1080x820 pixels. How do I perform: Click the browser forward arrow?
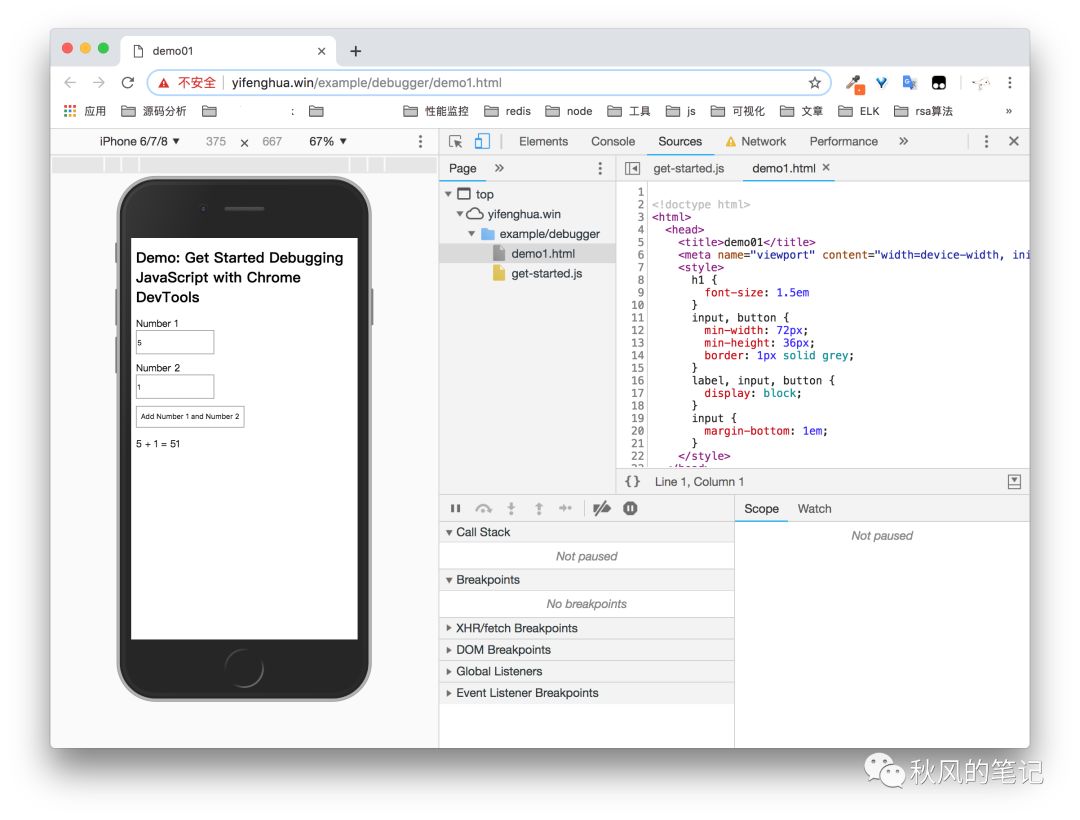(x=98, y=83)
